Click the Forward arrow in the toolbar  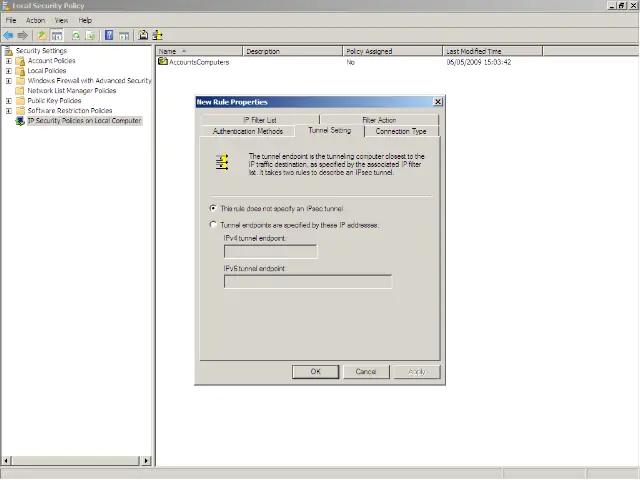(23, 35)
